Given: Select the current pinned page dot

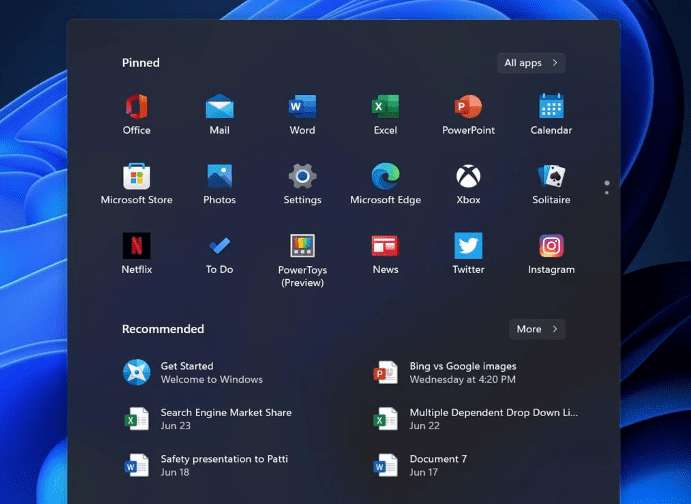Looking at the screenshot, I should click(607, 183).
